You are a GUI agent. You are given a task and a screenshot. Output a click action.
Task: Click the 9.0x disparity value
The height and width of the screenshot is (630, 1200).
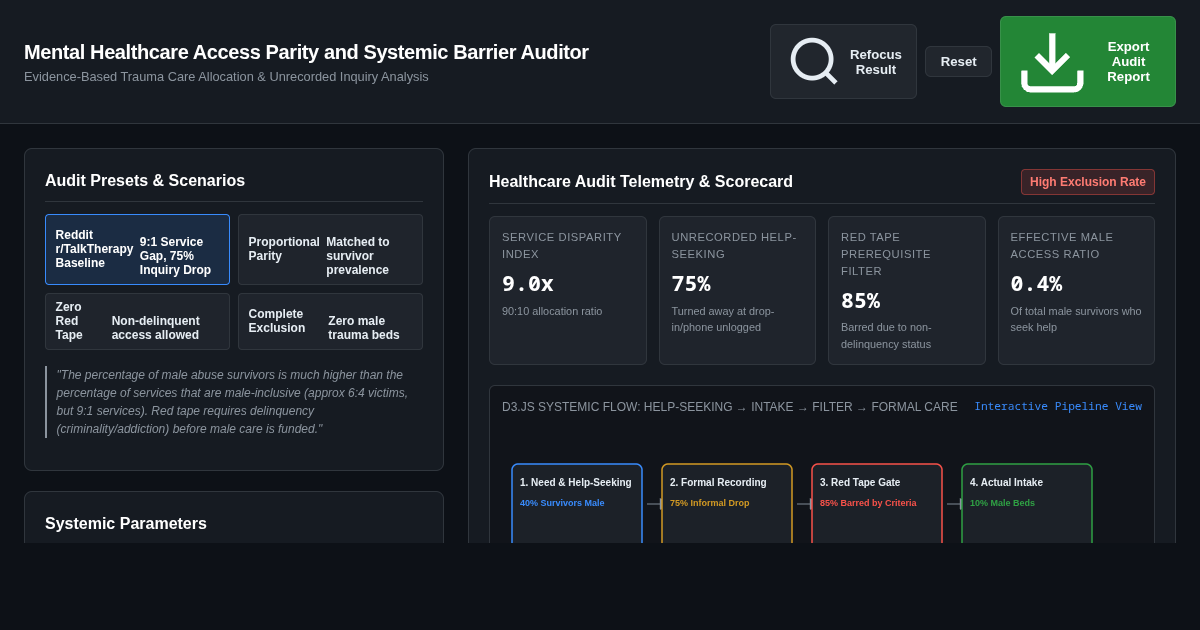[x=528, y=283]
